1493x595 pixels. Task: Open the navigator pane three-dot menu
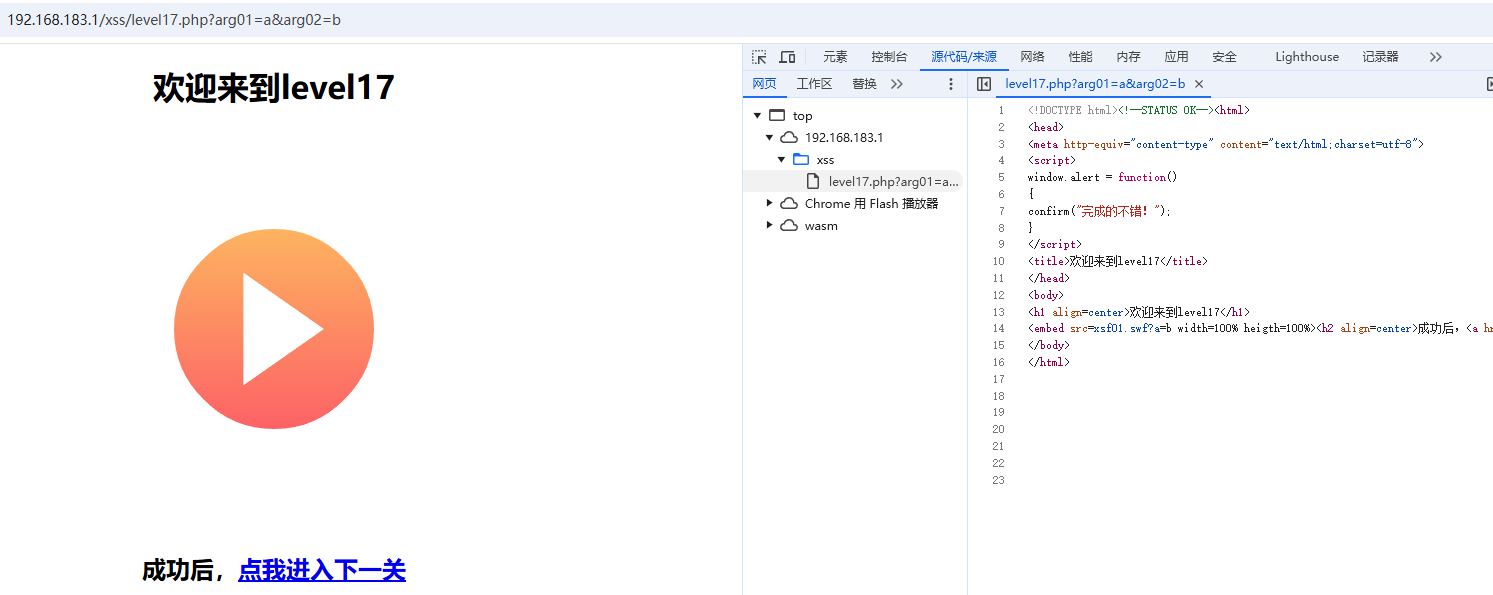pyautogui.click(x=951, y=84)
